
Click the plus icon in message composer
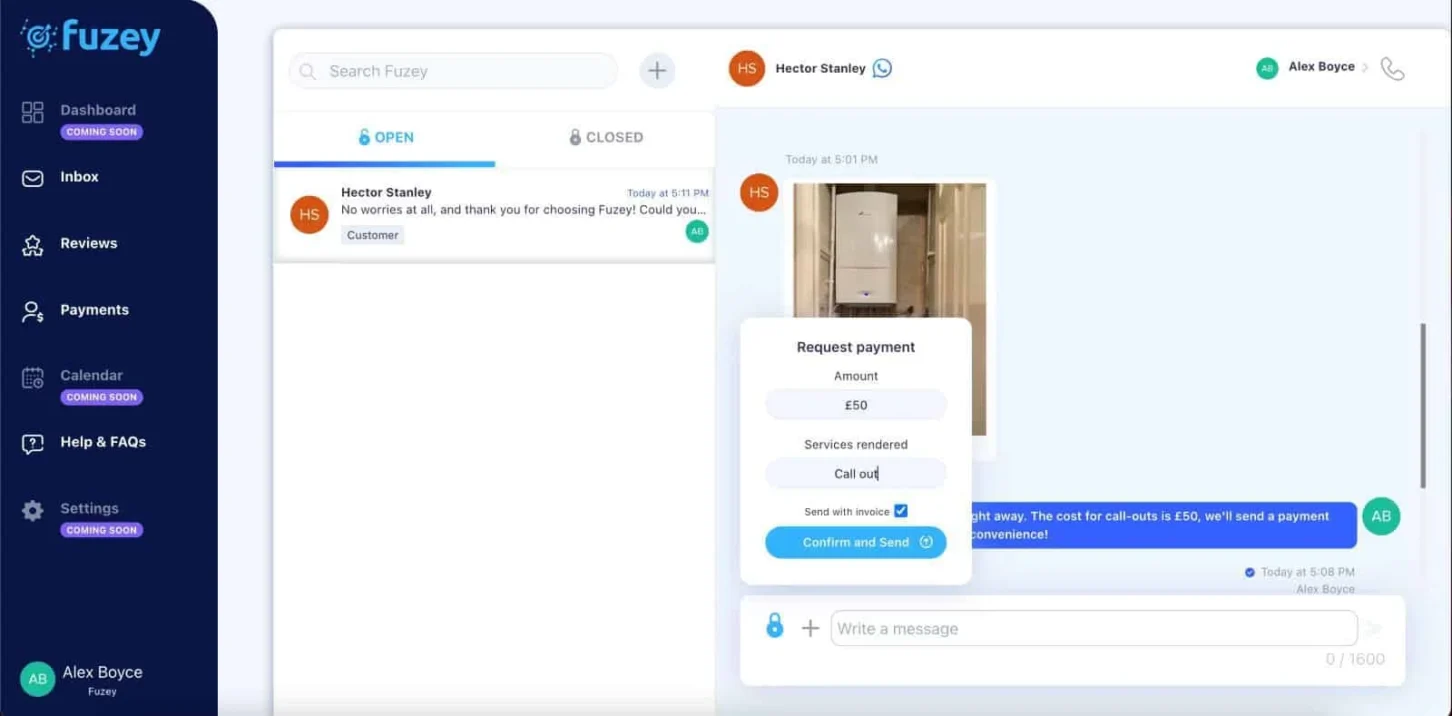[810, 628]
